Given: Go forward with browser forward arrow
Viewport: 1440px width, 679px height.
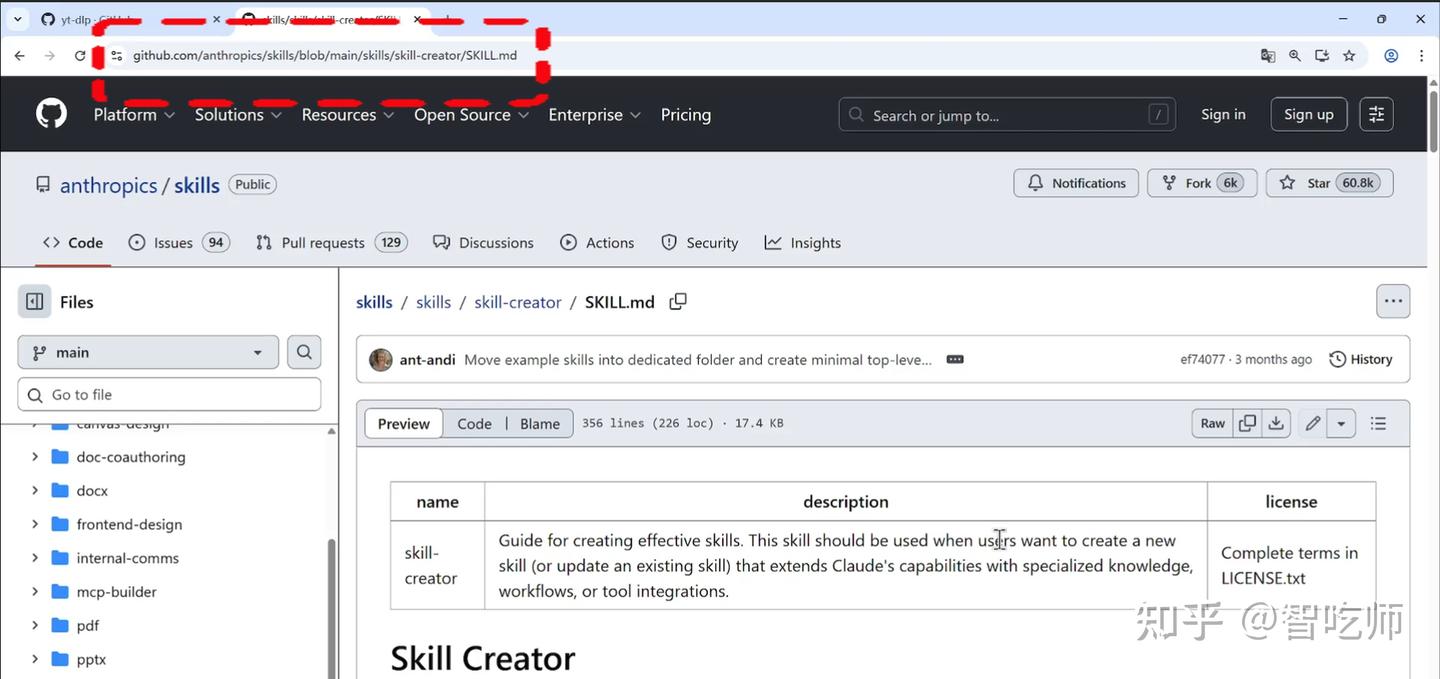Looking at the screenshot, I should [x=50, y=56].
